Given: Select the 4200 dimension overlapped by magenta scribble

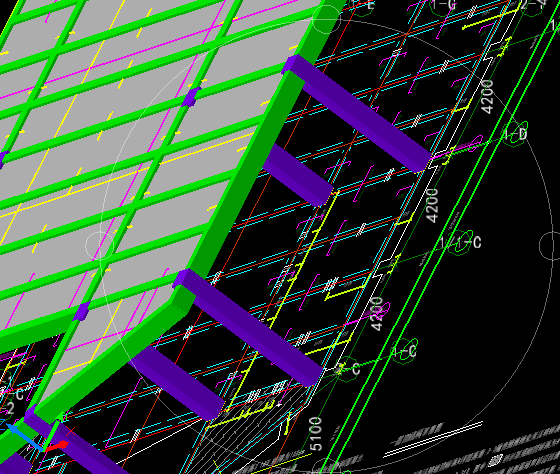Looking at the screenshot, I should pos(377,314).
